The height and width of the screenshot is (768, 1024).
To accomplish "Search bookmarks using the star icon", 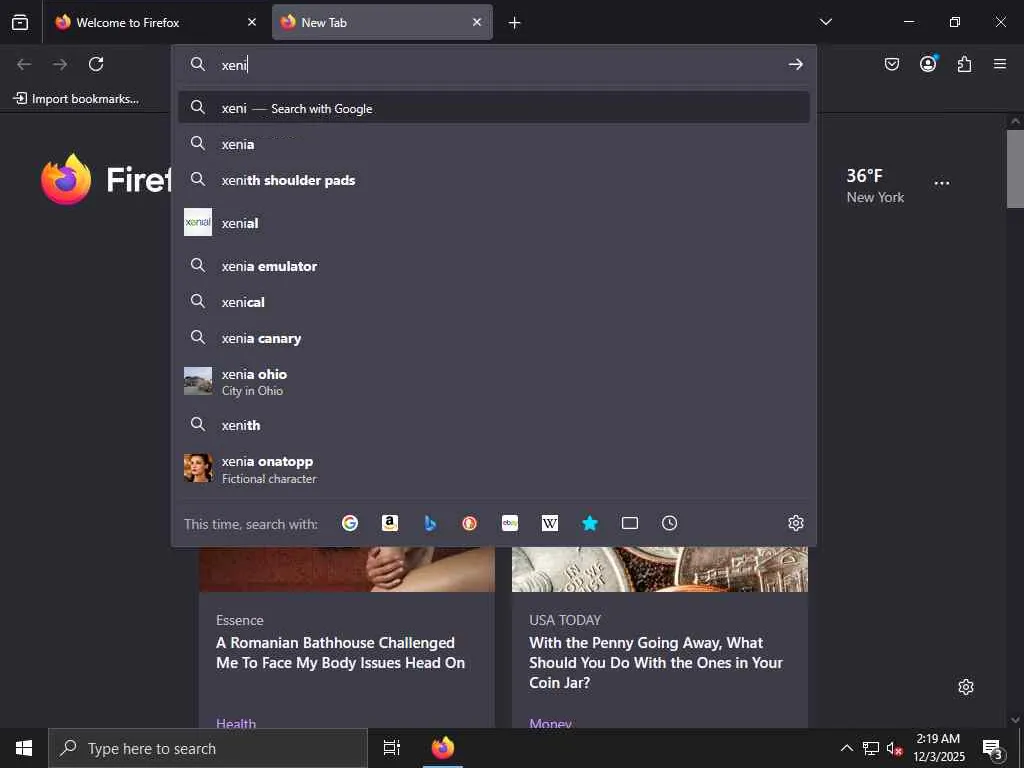I will coord(590,523).
